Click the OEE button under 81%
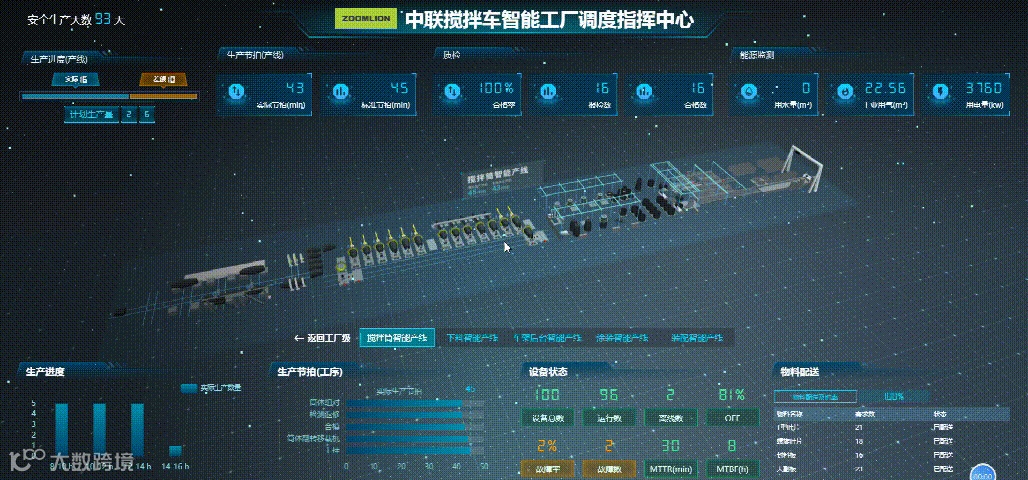1028x480 pixels. [x=732, y=418]
